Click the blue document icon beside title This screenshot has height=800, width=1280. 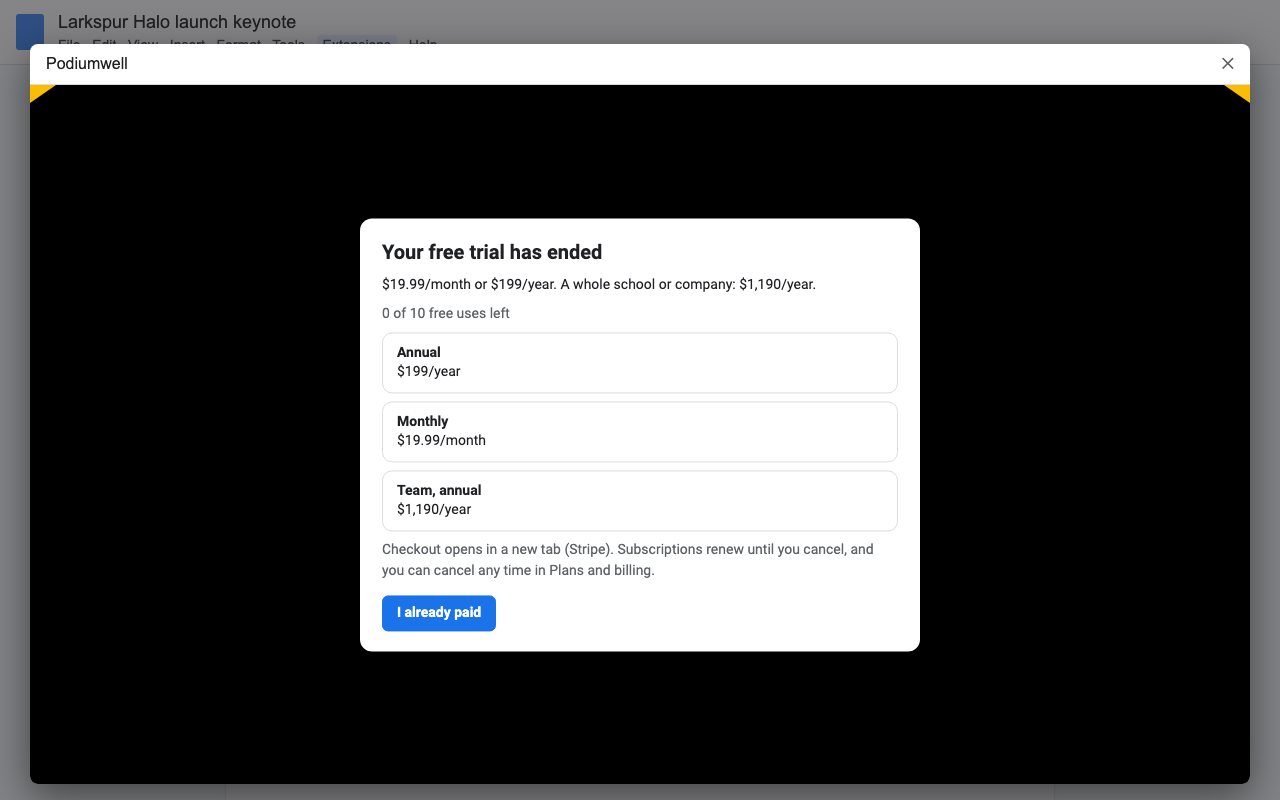[30, 32]
